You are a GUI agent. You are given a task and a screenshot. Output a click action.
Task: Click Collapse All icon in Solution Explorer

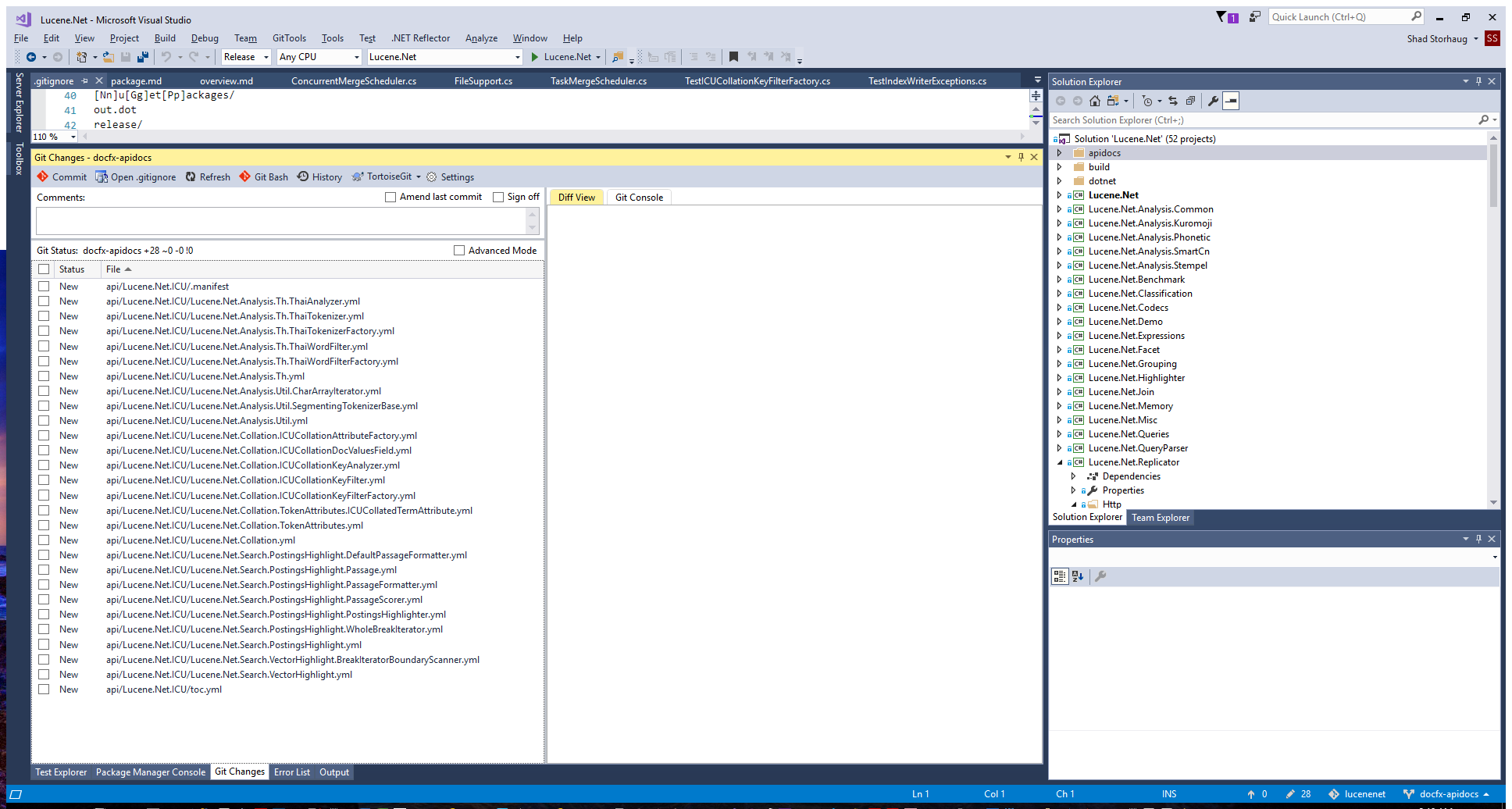[1190, 101]
